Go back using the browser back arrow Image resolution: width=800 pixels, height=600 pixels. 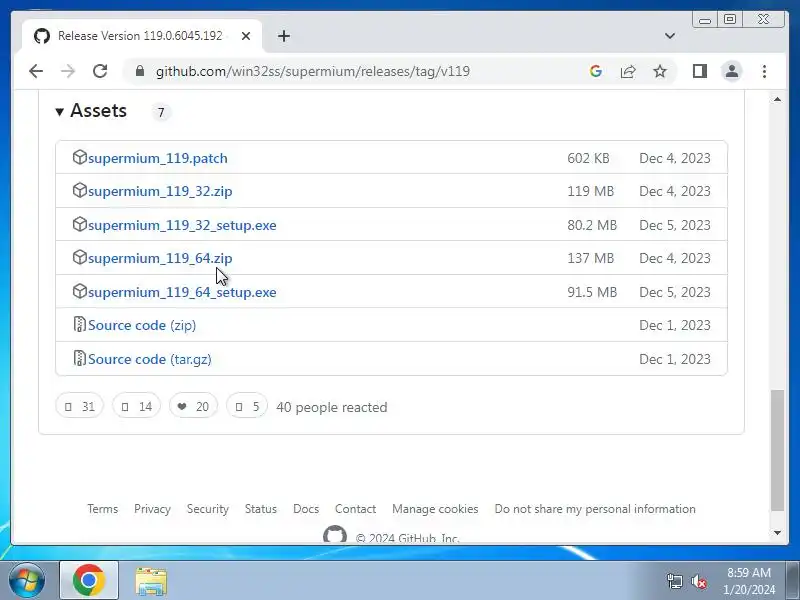(x=36, y=71)
